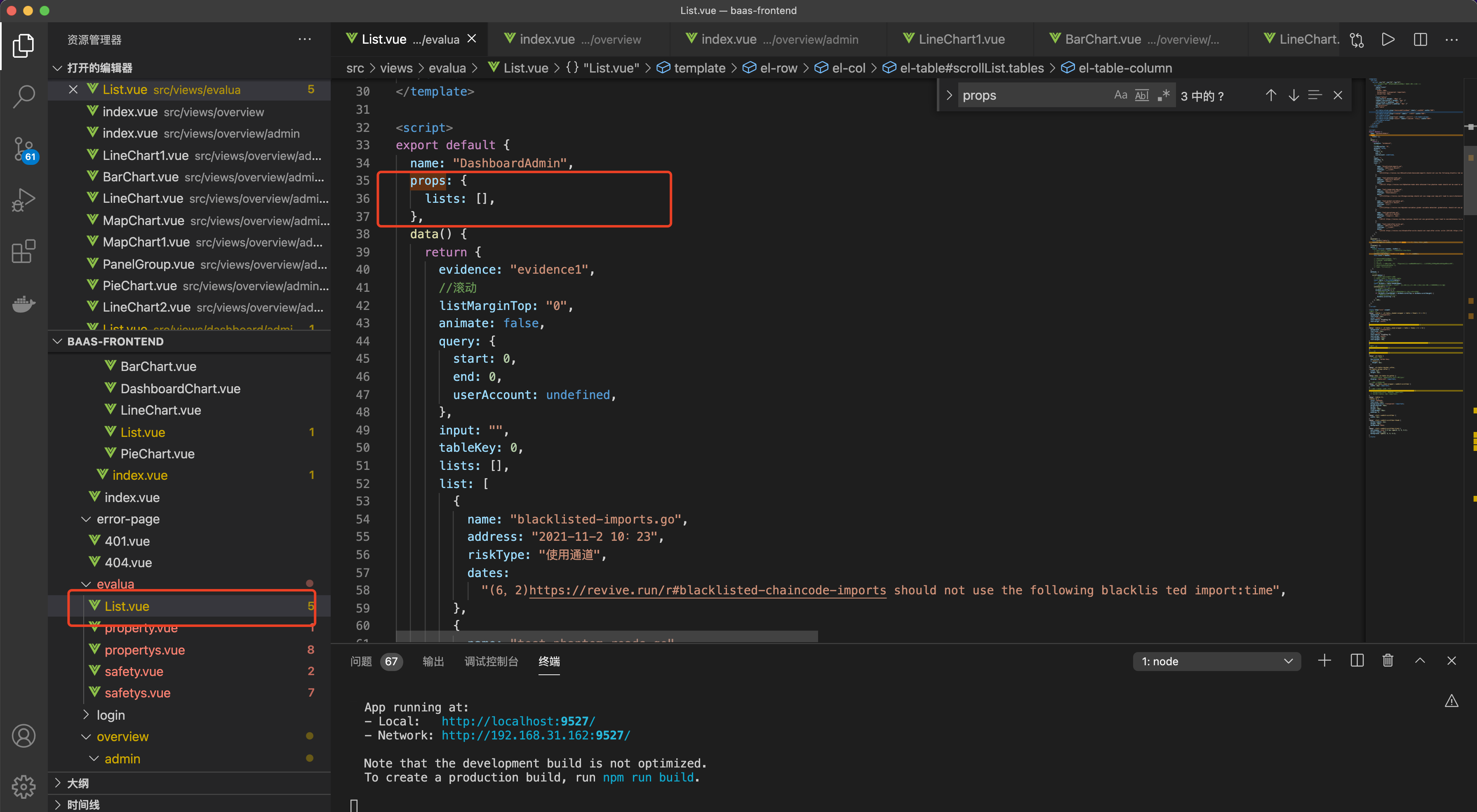Open the localhost:9527 link in terminal
Viewport: 1477px width, 812px height.
(518, 721)
